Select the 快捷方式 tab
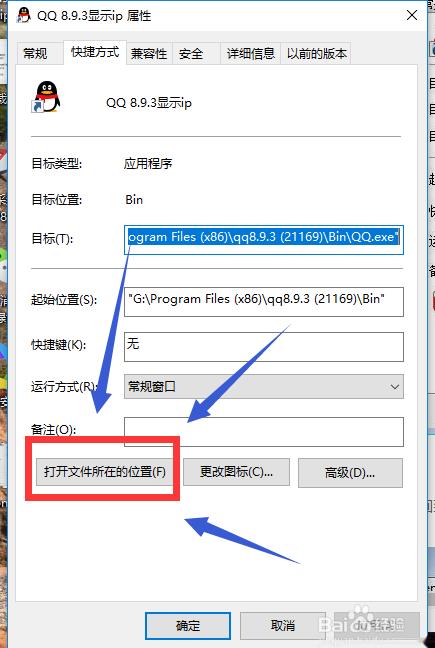Image resolution: width=435 pixels, height=648 pixels. coord(95,52)
